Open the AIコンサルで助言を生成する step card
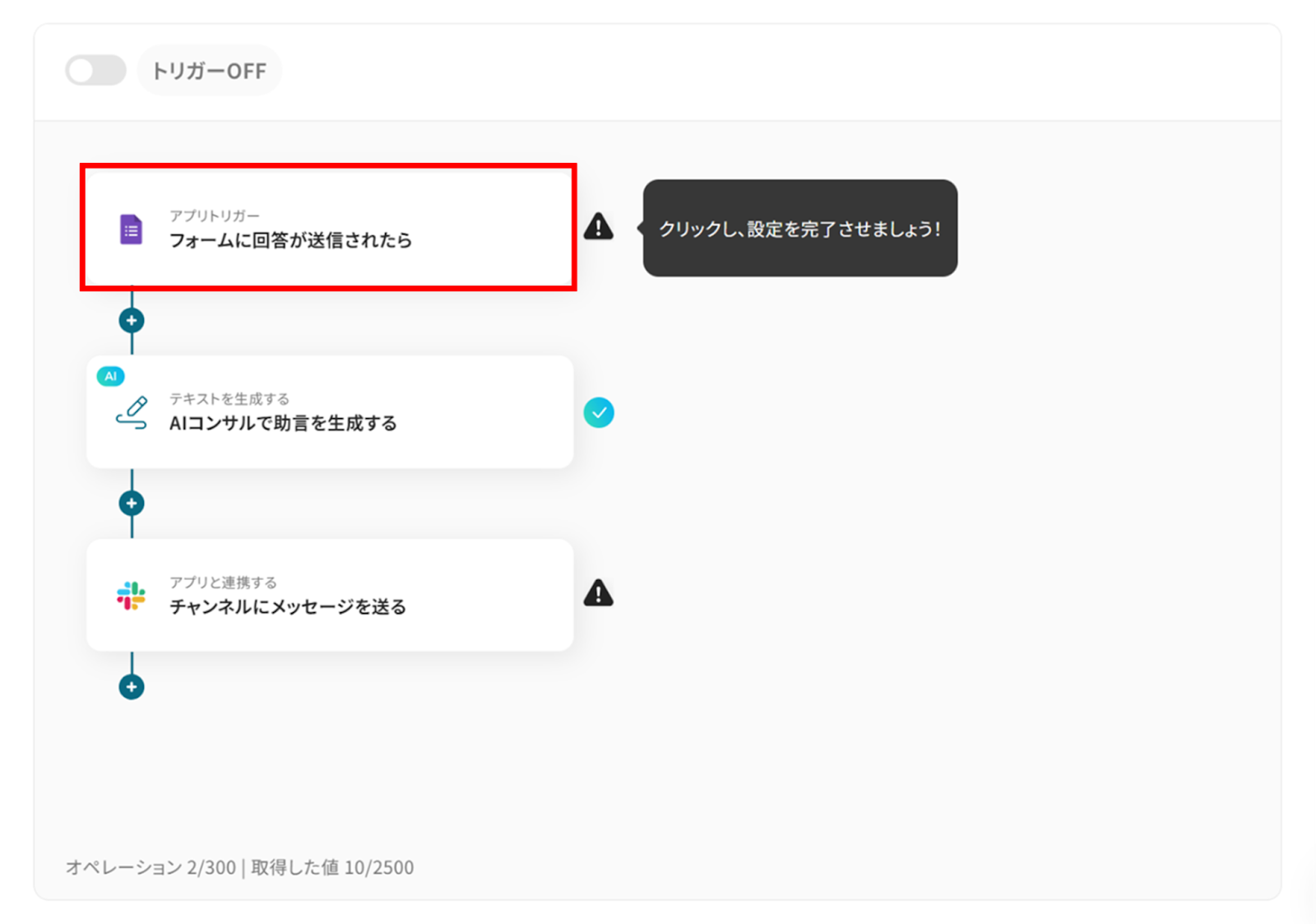Viewport: 1316px width, 924px height. click(x=329, y=412)
